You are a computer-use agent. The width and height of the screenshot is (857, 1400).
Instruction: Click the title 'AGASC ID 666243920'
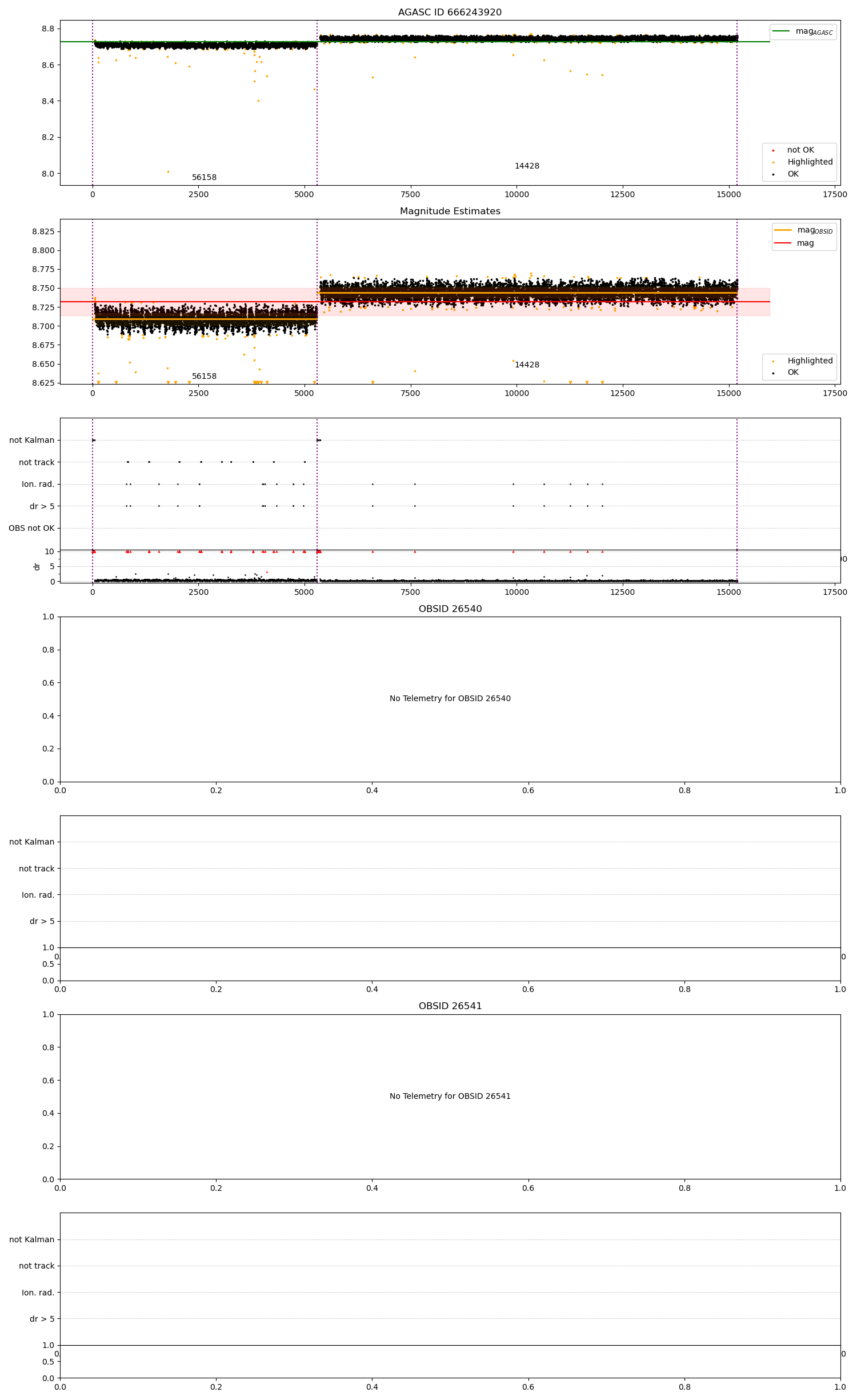[450, 13]
